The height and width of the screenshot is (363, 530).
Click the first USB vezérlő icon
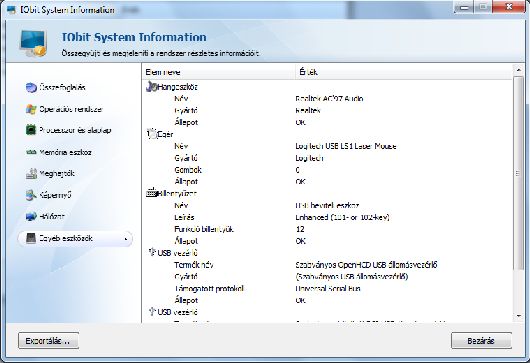[x=152, y=252]
